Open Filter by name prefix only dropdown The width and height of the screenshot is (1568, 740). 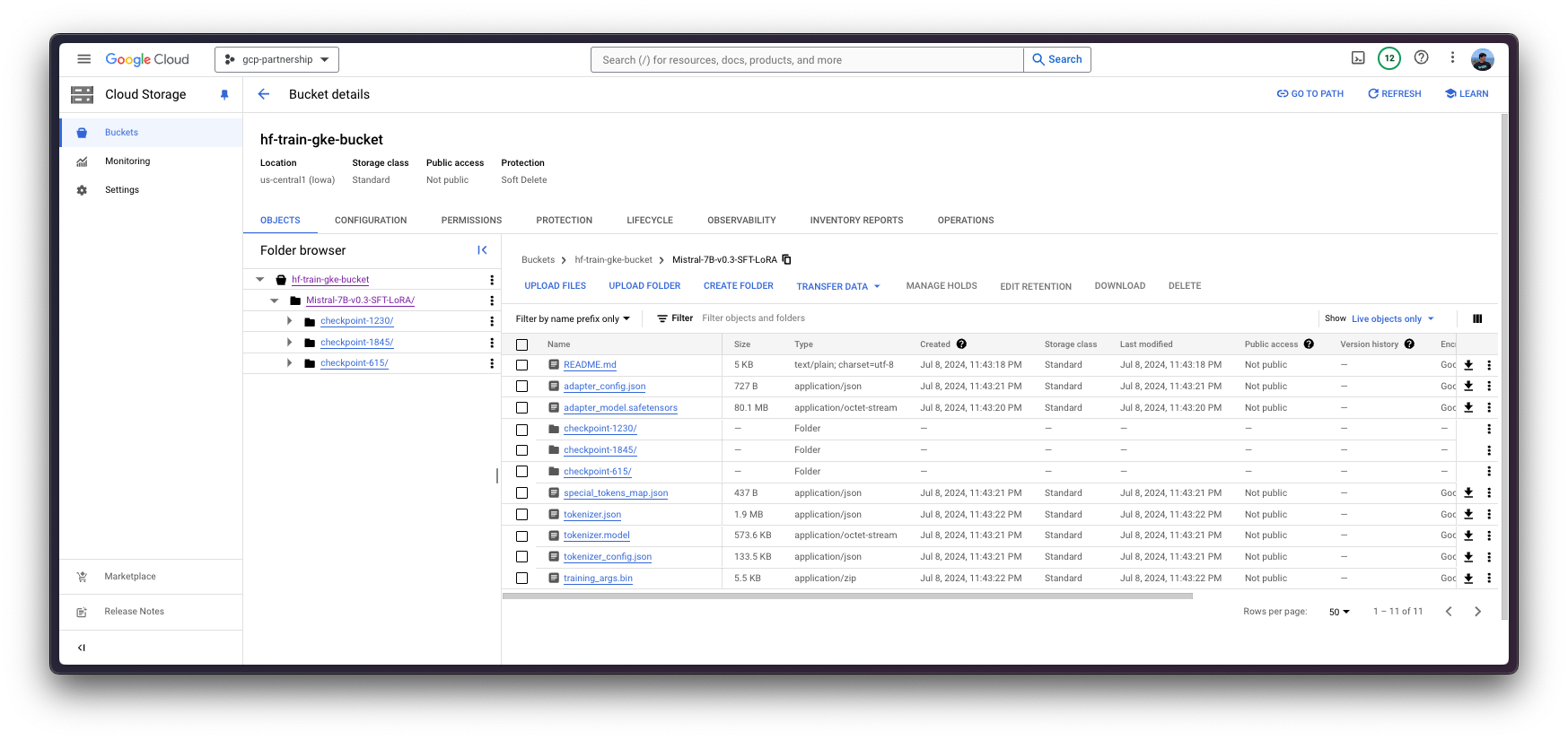tap(573, 318)
